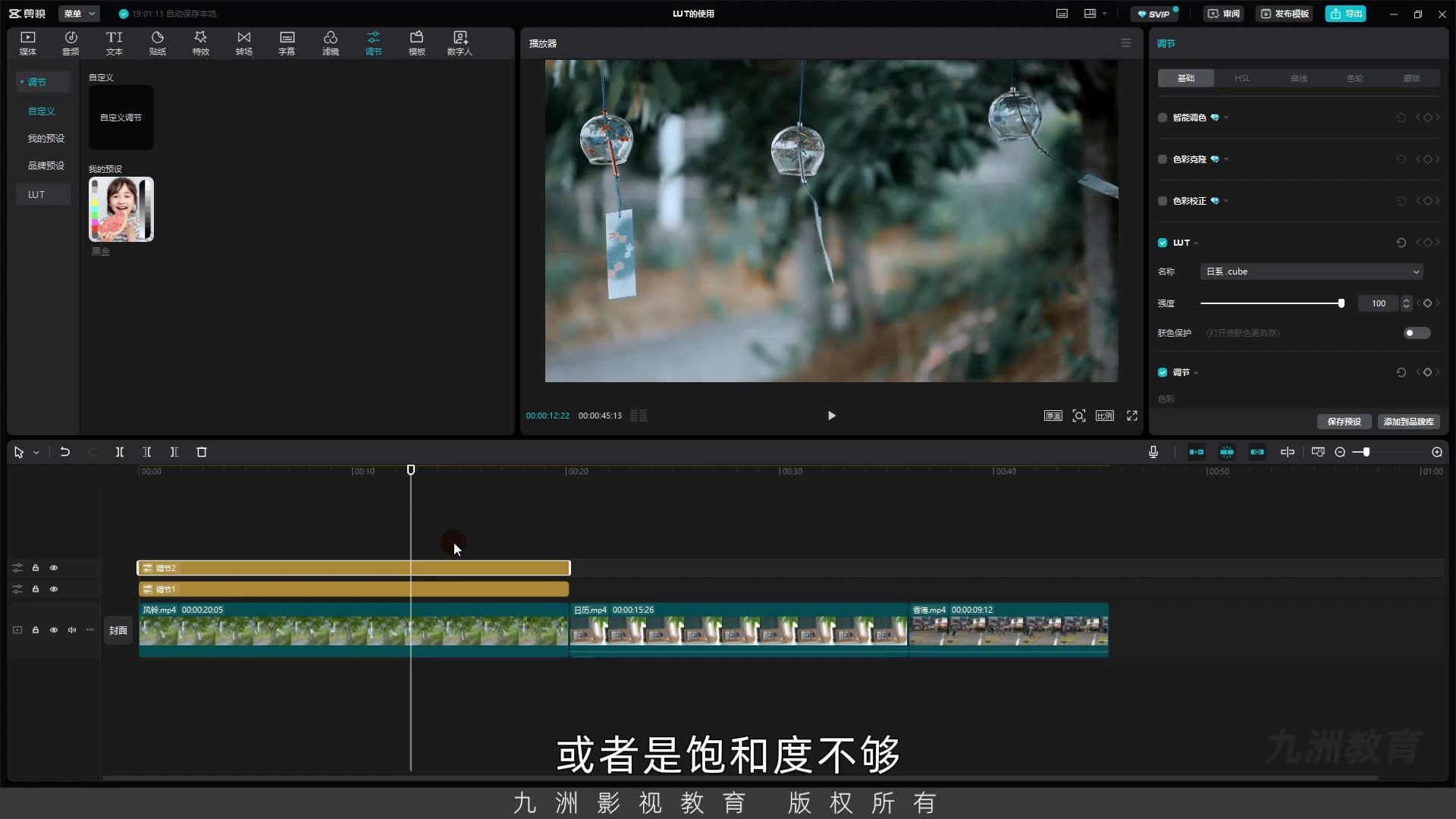Open the 转场 transitions tab
The image size is (1456, 819).
[x=244, y=43]
